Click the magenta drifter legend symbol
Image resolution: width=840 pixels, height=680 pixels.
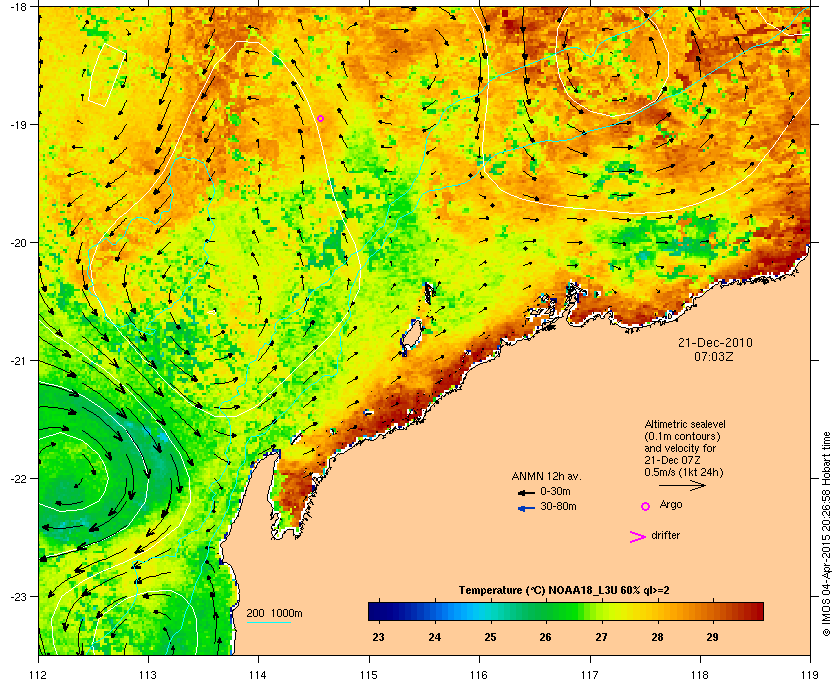638,537
